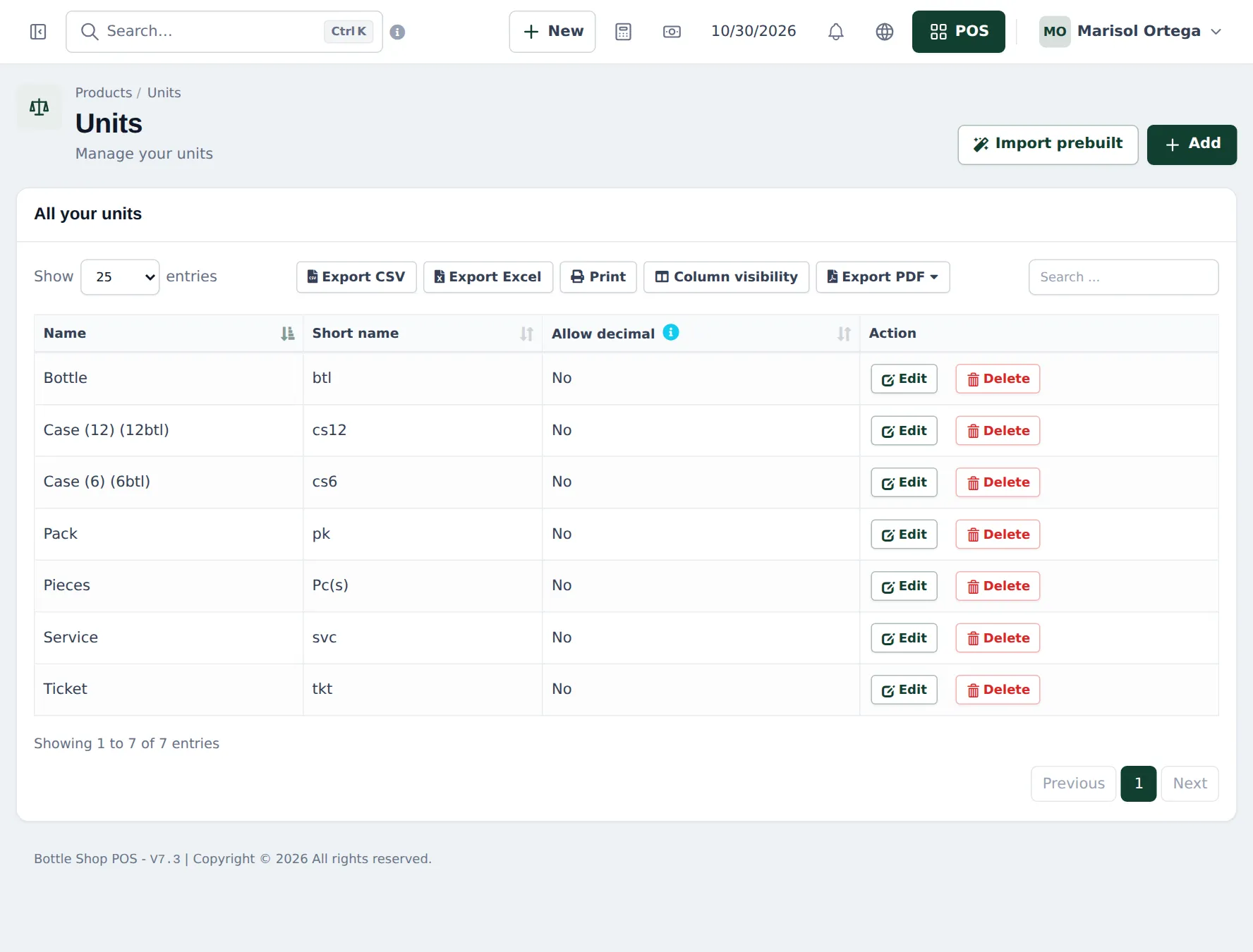The width and height of the screenshot is (1253, 952).
Task: Edit the Pack unit
Action: pyautogui.click(x=904, y=535)
